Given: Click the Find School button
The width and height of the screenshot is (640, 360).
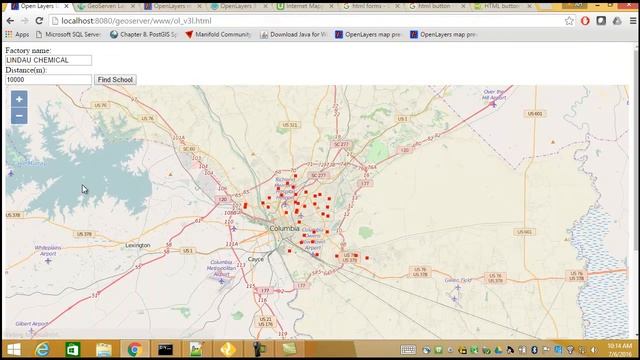Looking at the screenshot, I should 115,80.
